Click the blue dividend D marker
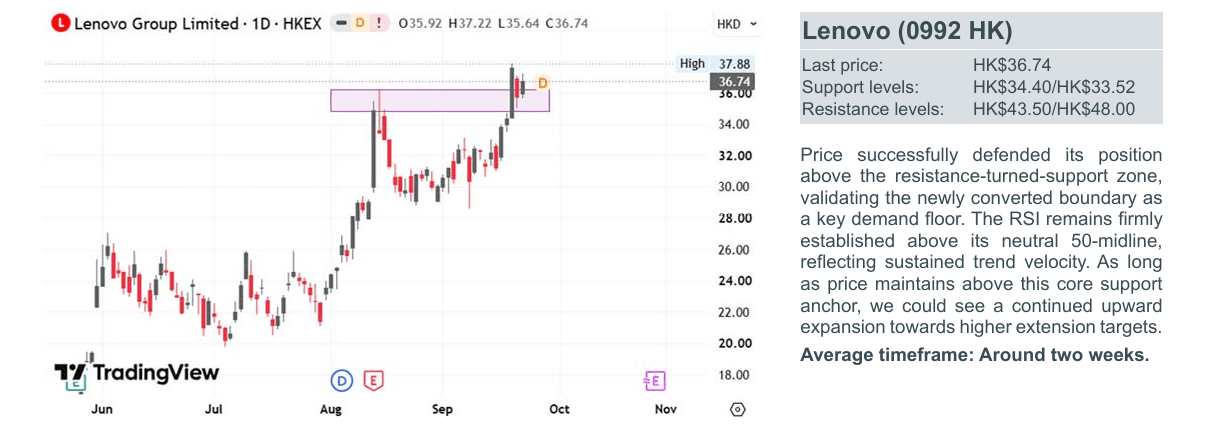Screen dimensions: 1206x442 click(x=342, y=380)
